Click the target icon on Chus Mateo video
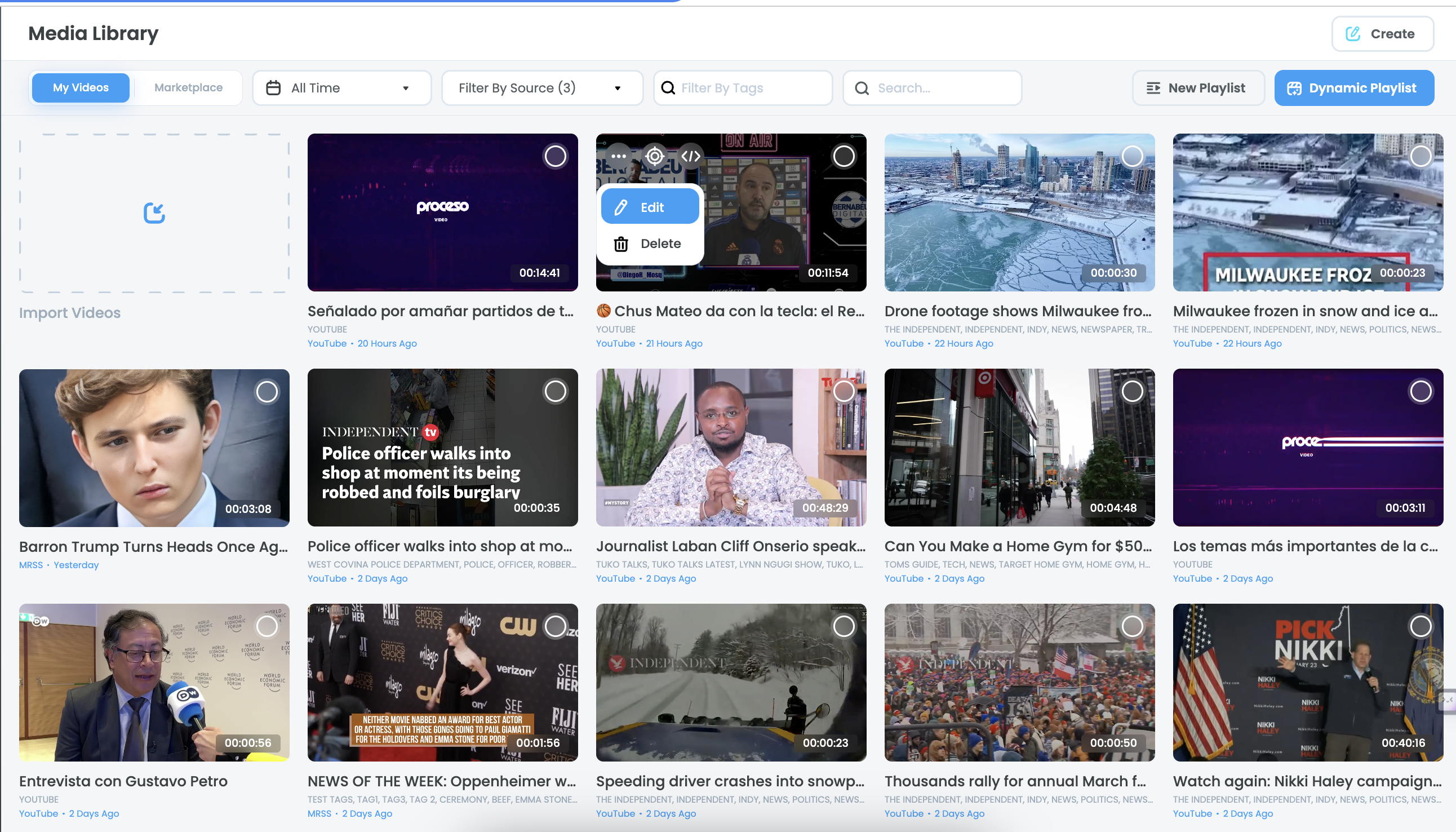Image resolution: width=1456 pixels, height=832 pixels. (x=655, y=156)
